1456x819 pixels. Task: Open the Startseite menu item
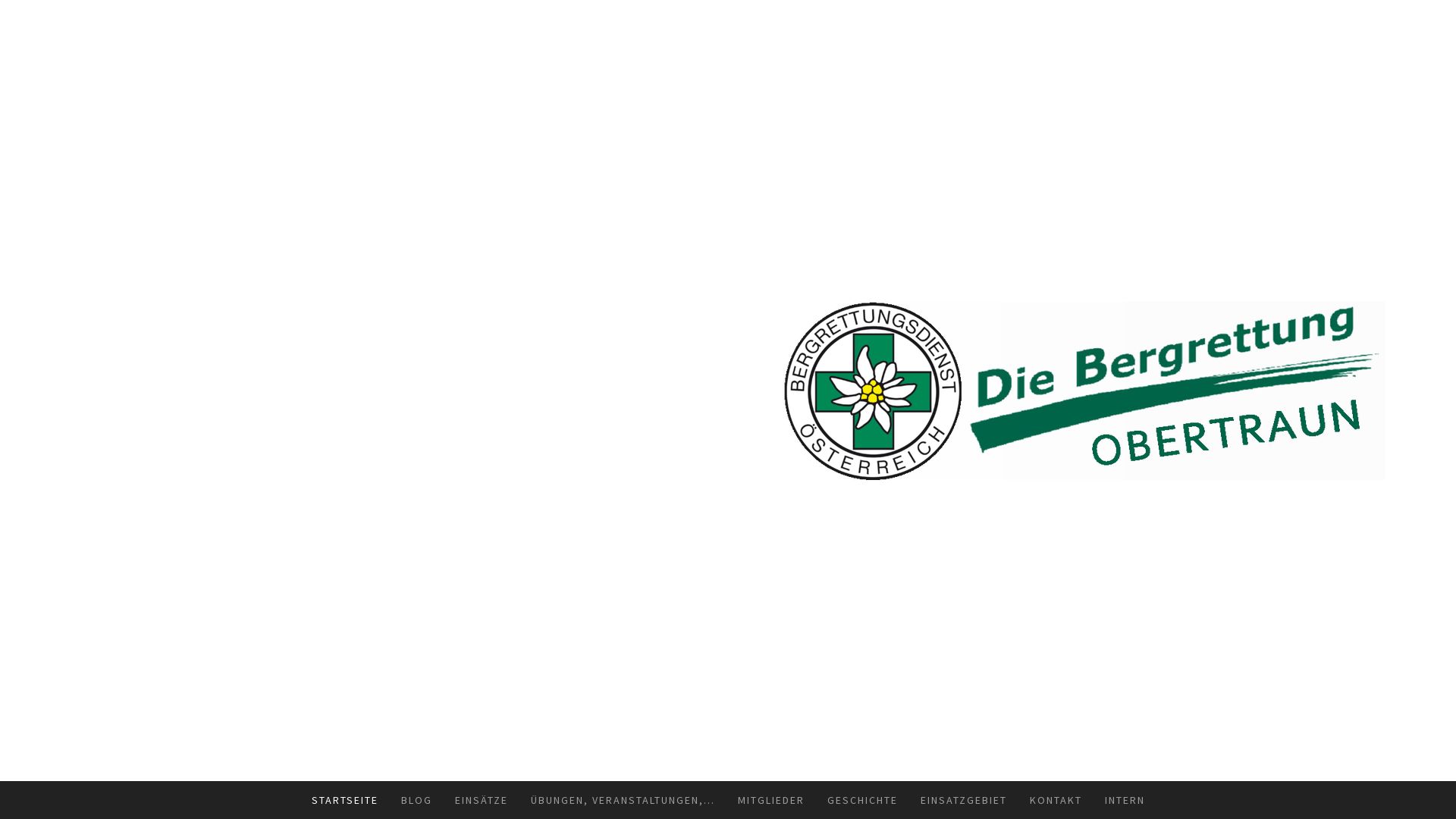[x=344, y=800]
